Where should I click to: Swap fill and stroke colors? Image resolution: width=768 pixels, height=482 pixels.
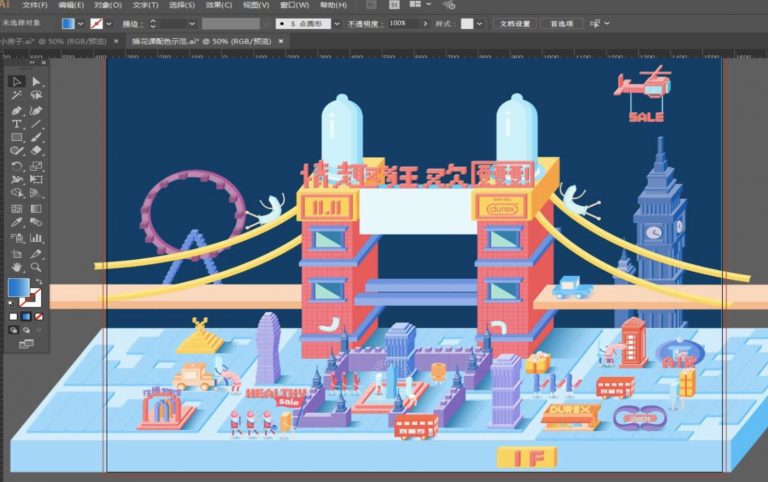(x=38, y=282)
